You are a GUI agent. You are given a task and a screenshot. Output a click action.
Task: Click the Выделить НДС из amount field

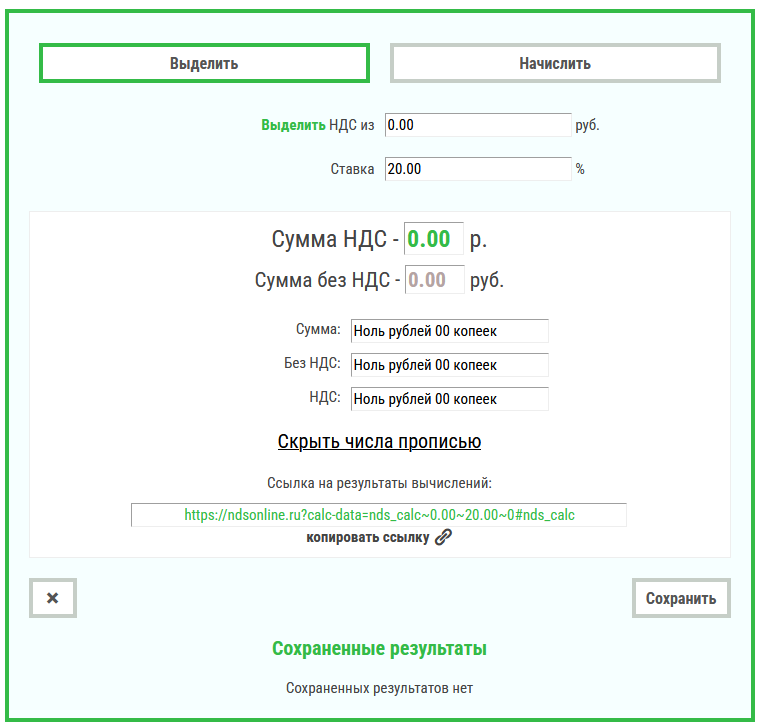(x=478, y=125)
